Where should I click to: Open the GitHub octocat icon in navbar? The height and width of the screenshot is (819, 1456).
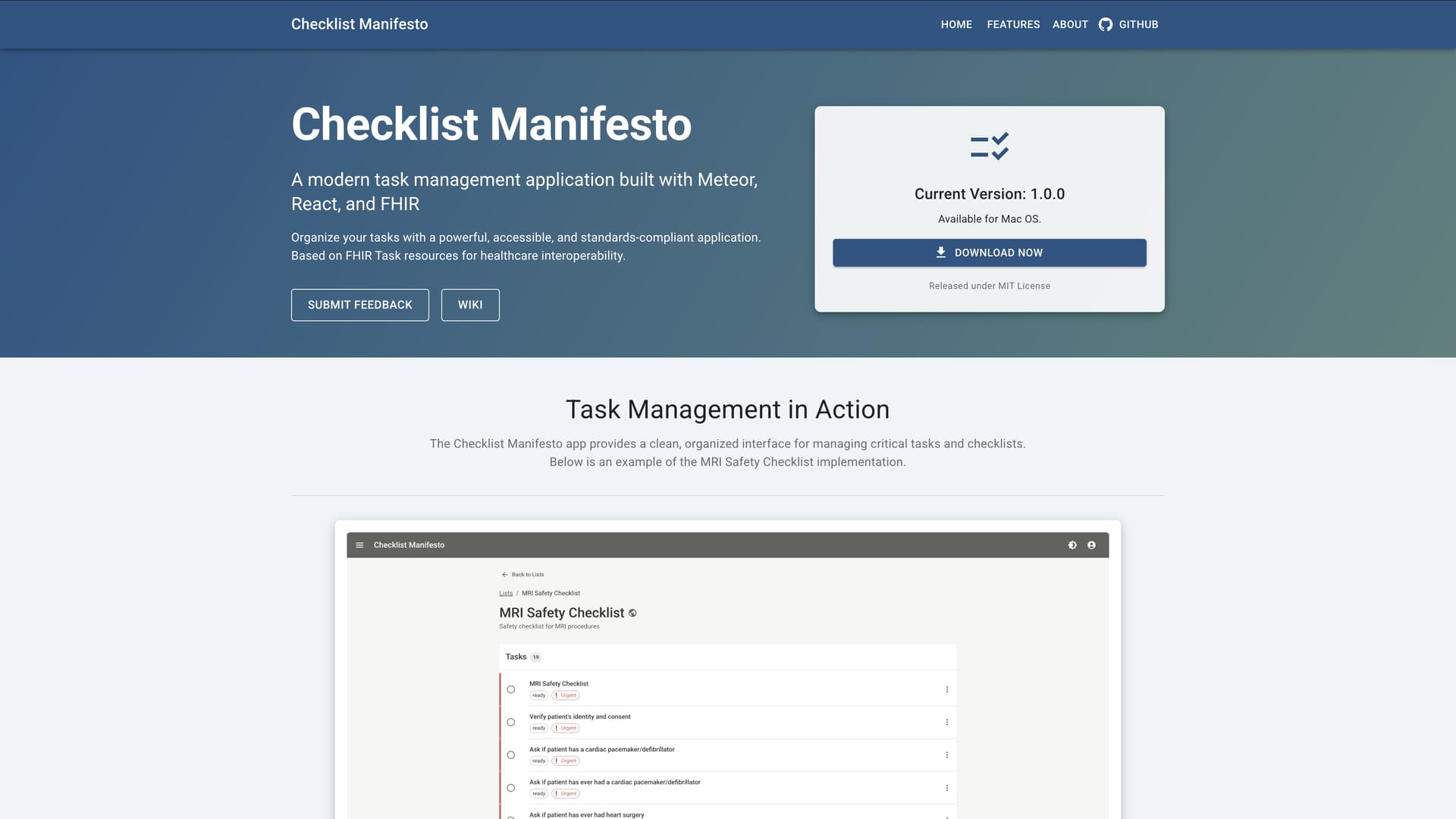click(x=1106, y=24)
